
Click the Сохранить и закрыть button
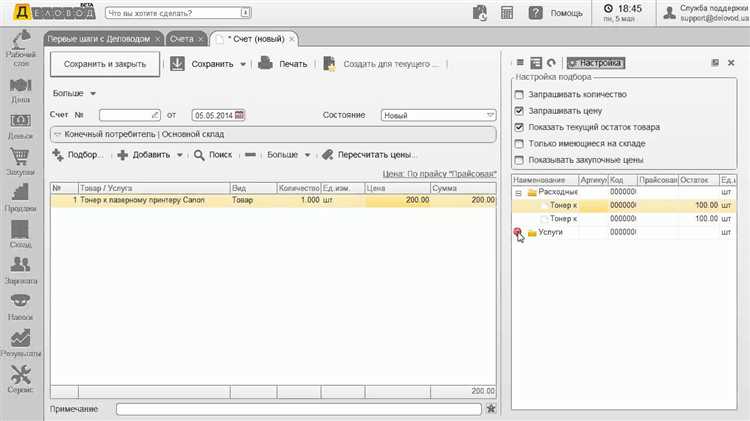click(x=105, y=63)
